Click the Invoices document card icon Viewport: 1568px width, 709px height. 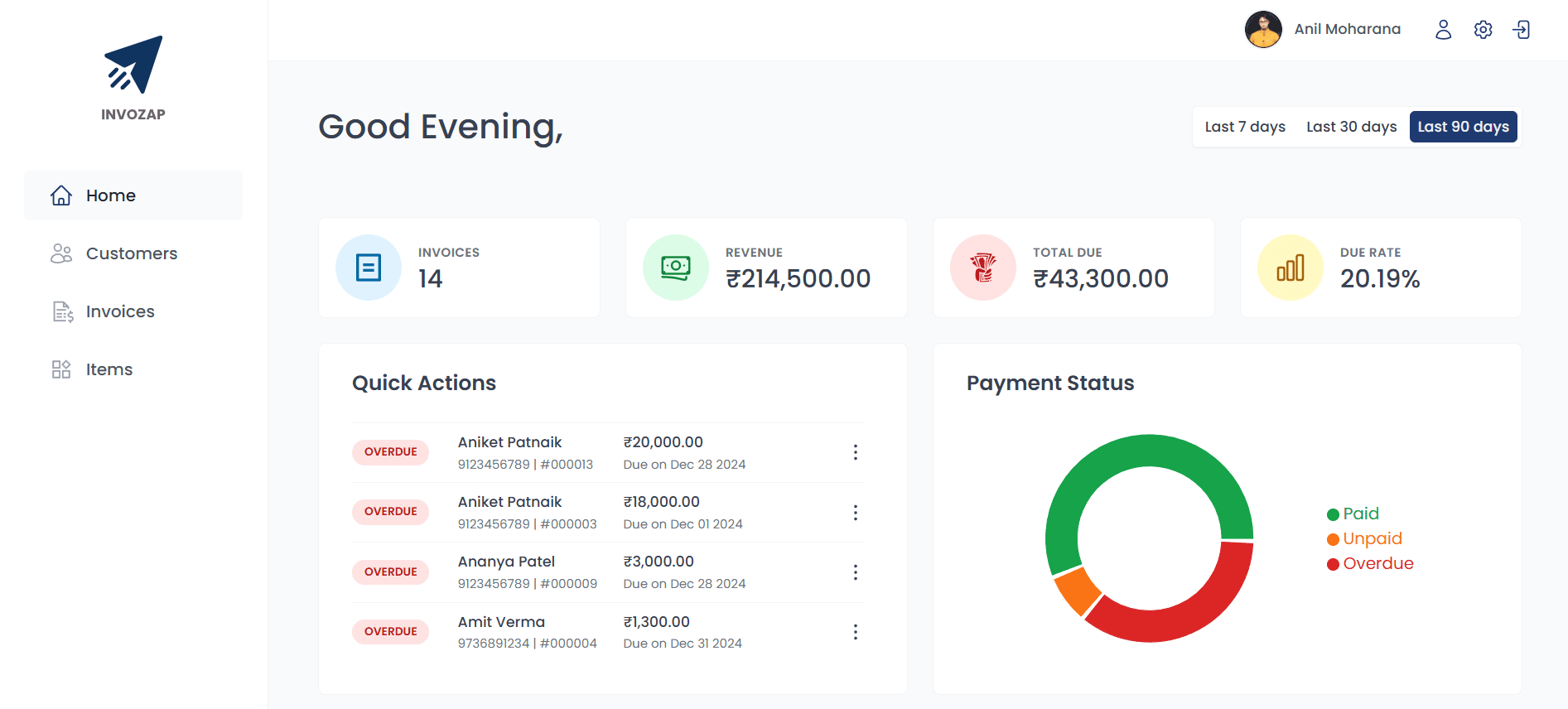(x=369, y=268)
